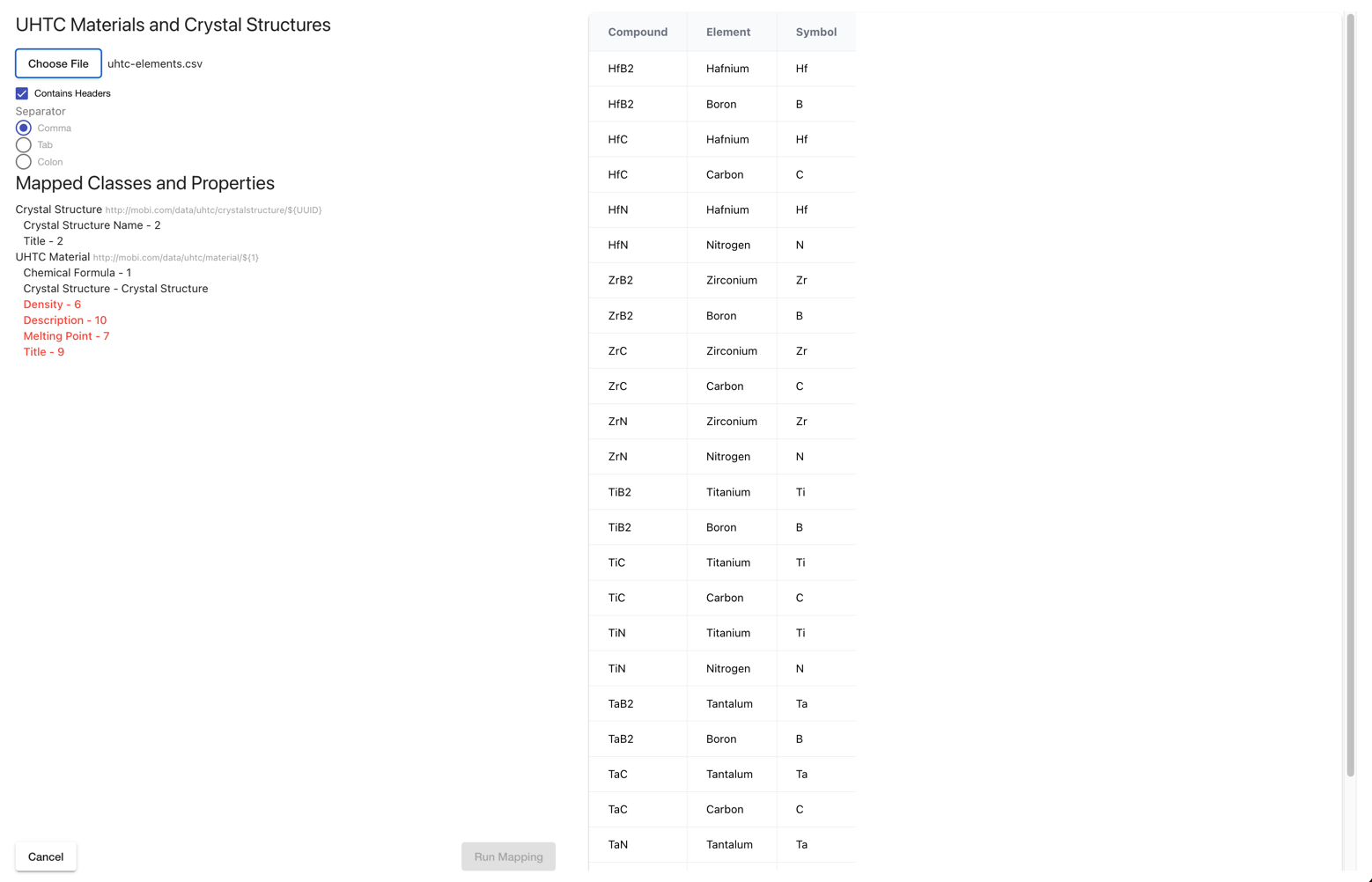
Task: Select the UHTC Material class mapping
Action: [x=53, y=257]
